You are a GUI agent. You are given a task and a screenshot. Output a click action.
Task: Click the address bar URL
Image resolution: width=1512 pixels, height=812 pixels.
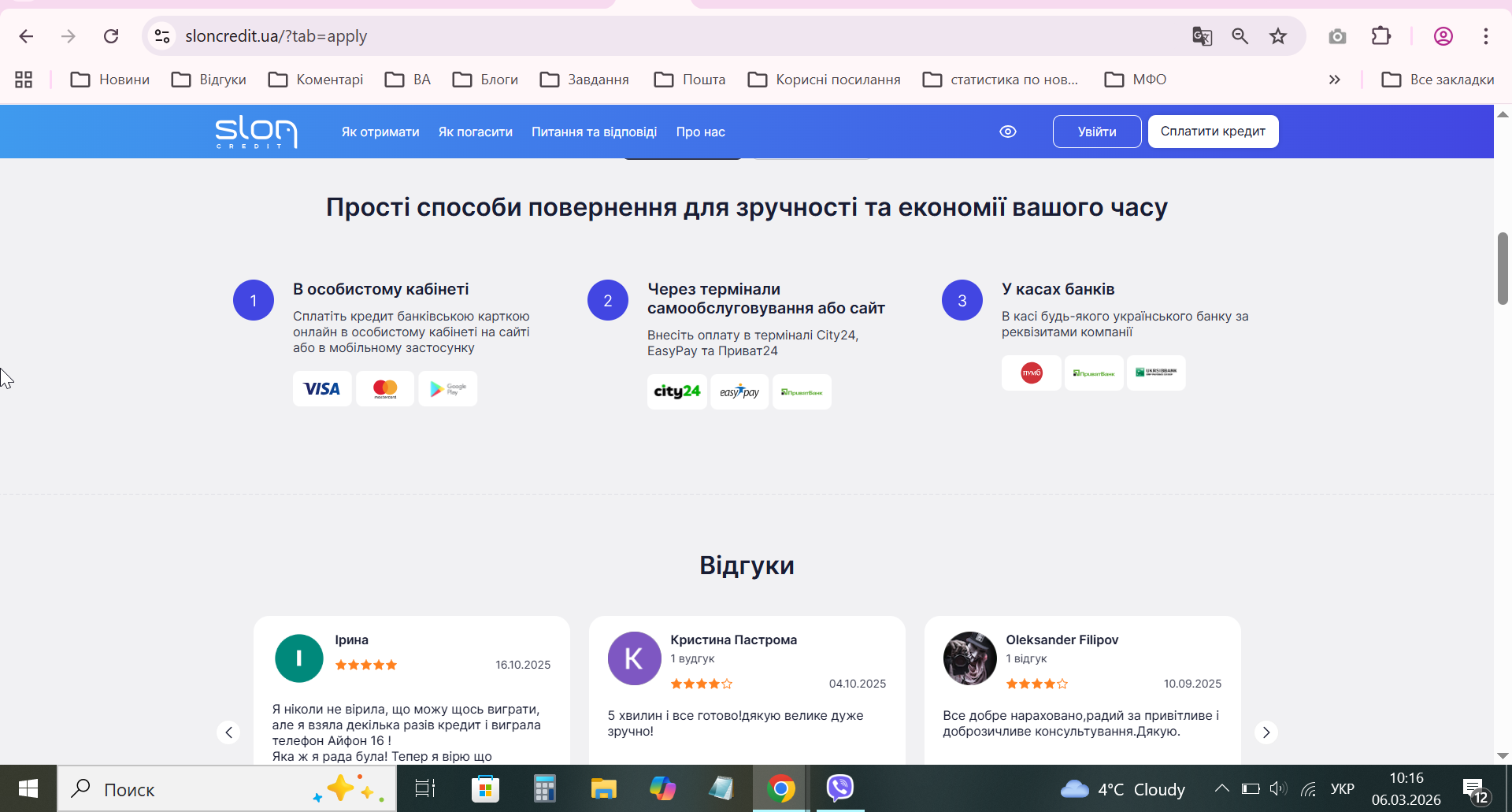(x=276, y=36)
